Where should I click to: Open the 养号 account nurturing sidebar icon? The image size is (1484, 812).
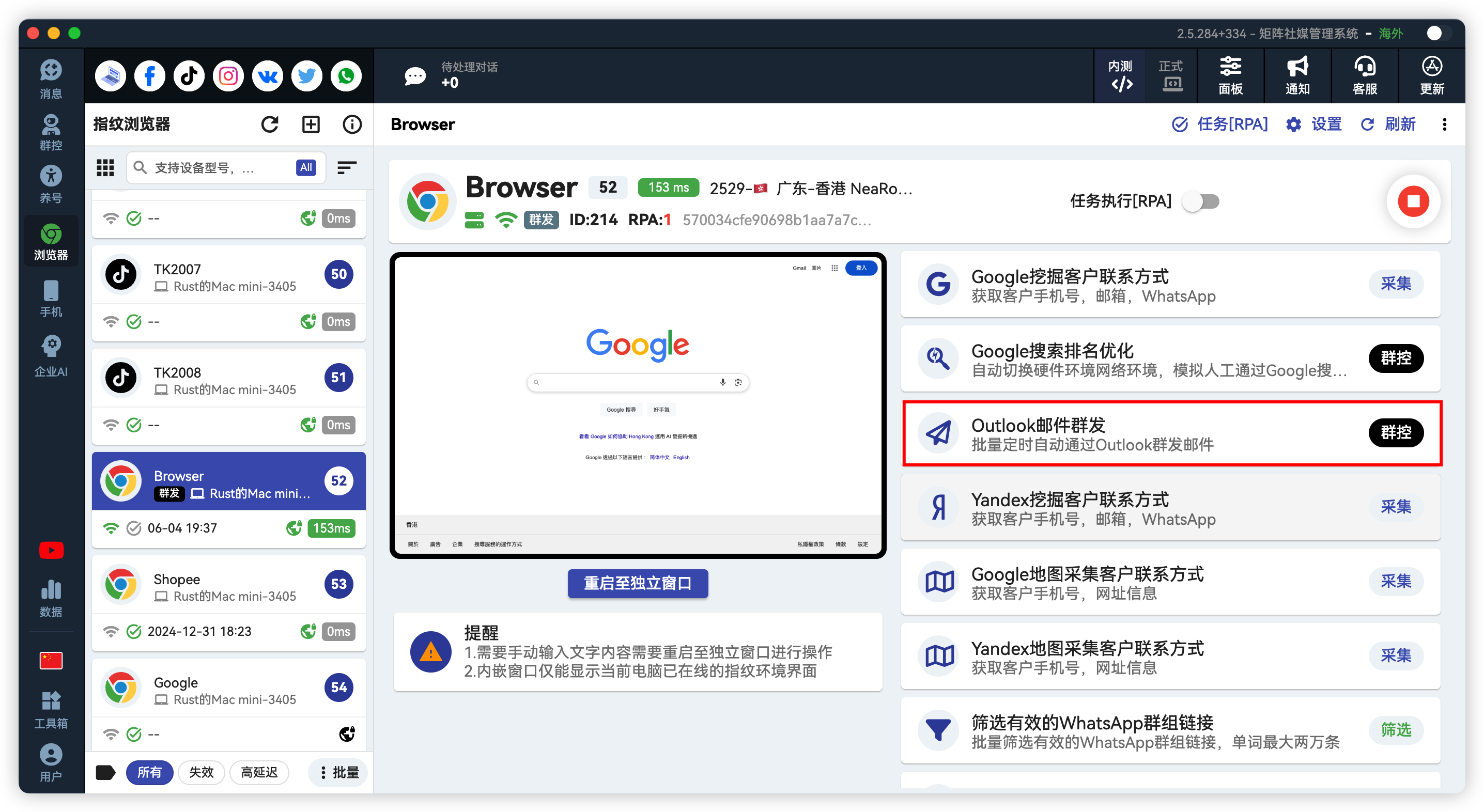pos(51,184)
